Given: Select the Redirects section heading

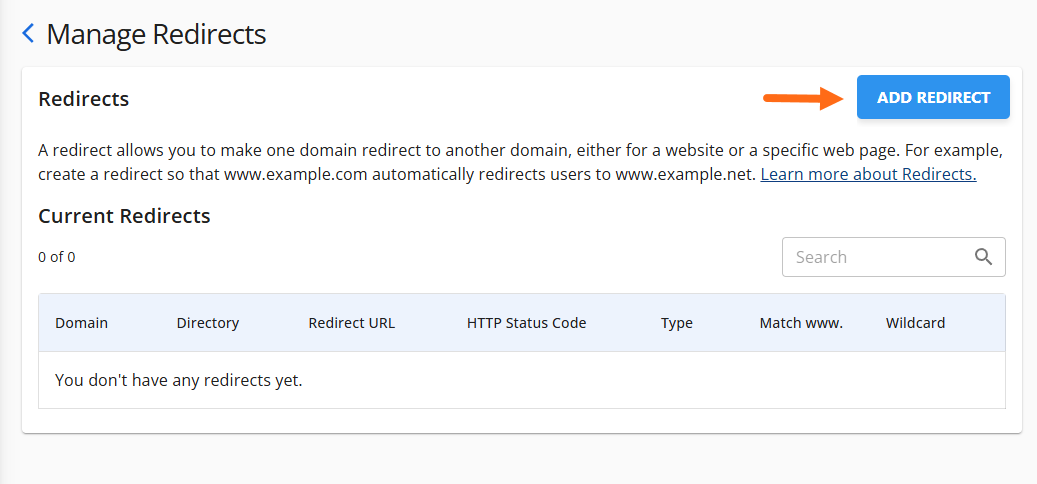Looking at the screenshot, I should (x=83, y=99).
